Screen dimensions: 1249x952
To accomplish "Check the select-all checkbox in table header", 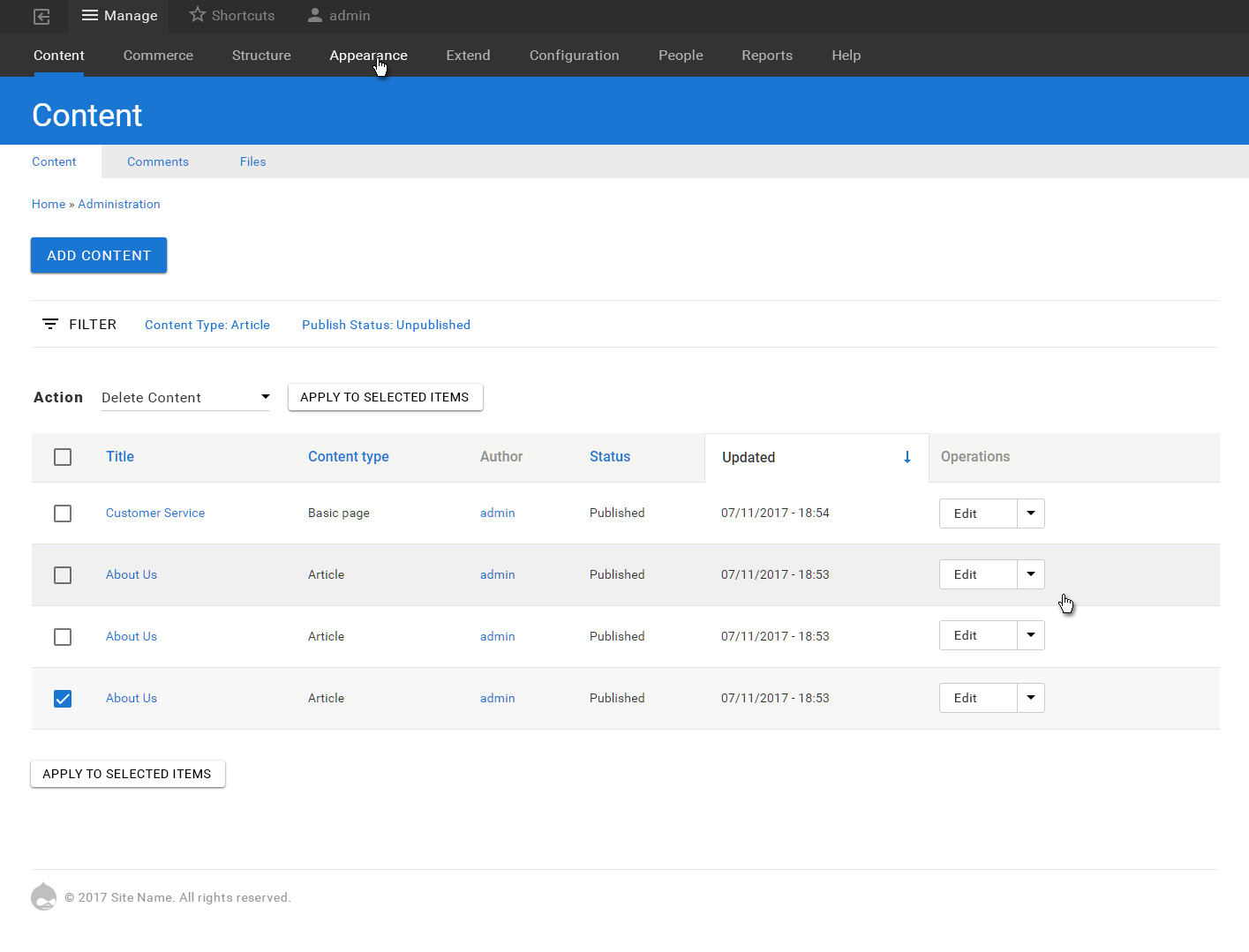I will (x=63, y=457).
